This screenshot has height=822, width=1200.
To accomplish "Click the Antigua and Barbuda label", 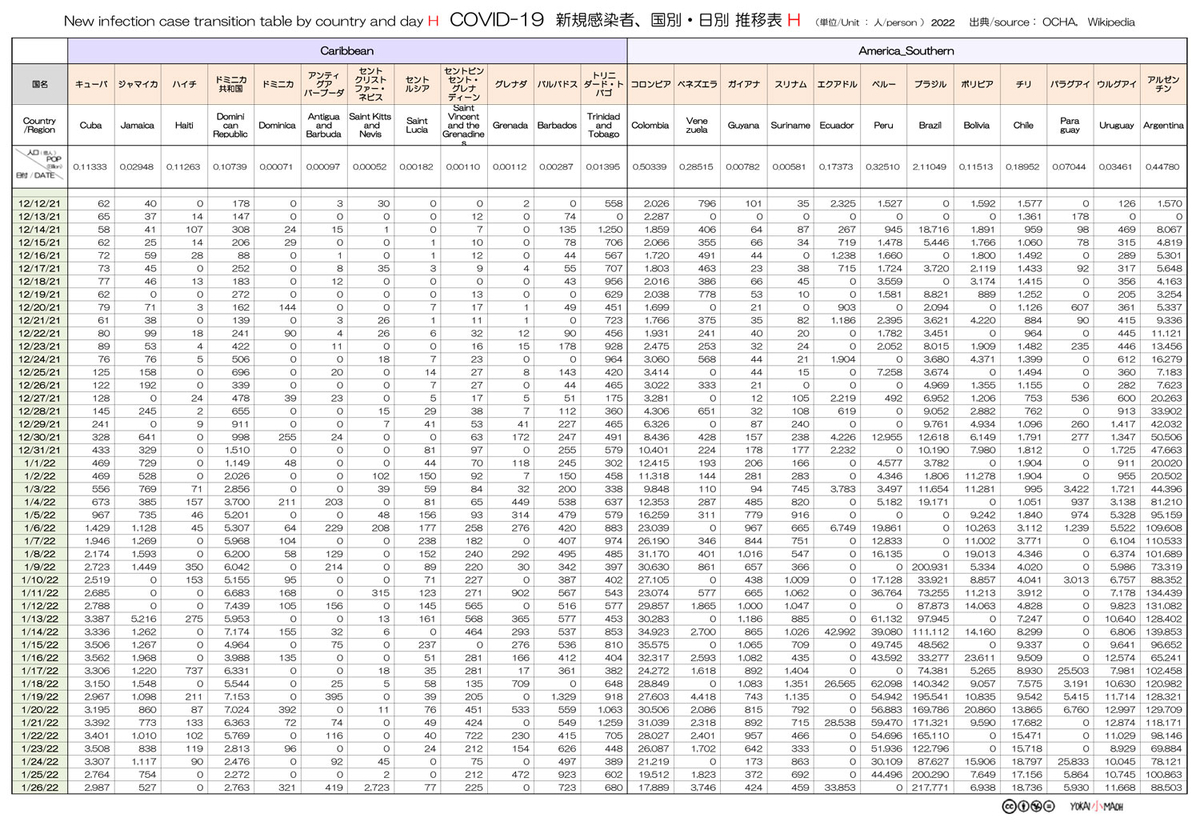I will click(x=323, y=126).
